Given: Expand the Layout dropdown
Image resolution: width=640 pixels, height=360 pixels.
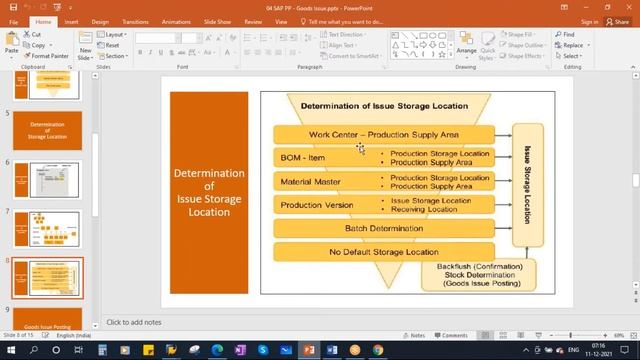Looking at the screenshot, I should [112, 35].
